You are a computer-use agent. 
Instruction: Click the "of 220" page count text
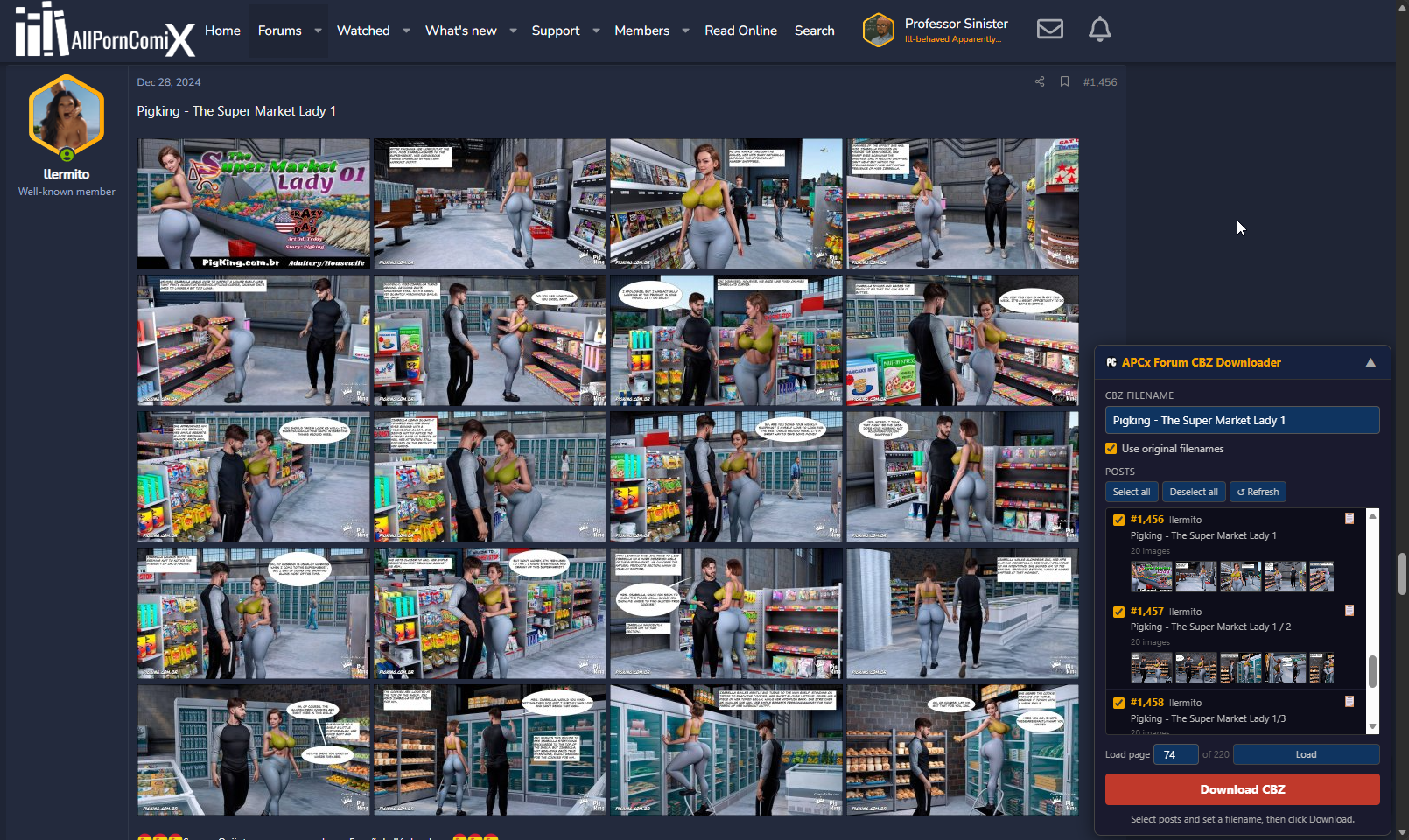1216,754
